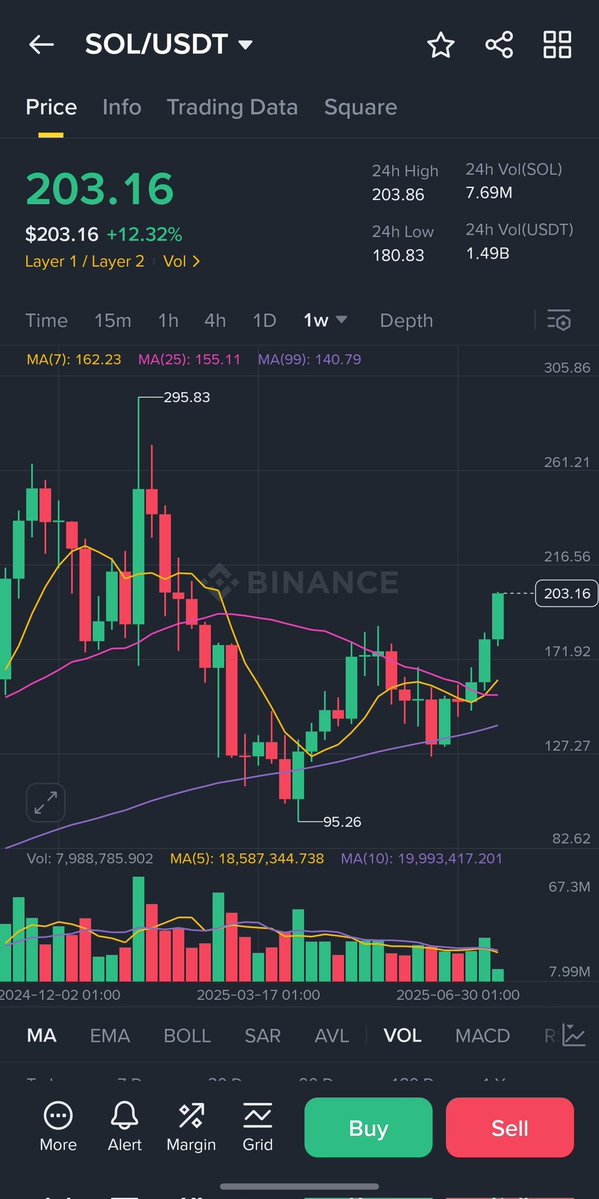Image resolution: width=599 pixels, height=1199 pixels.
Task: Tap the red Sell button
Action: [x=509, y=1127]
